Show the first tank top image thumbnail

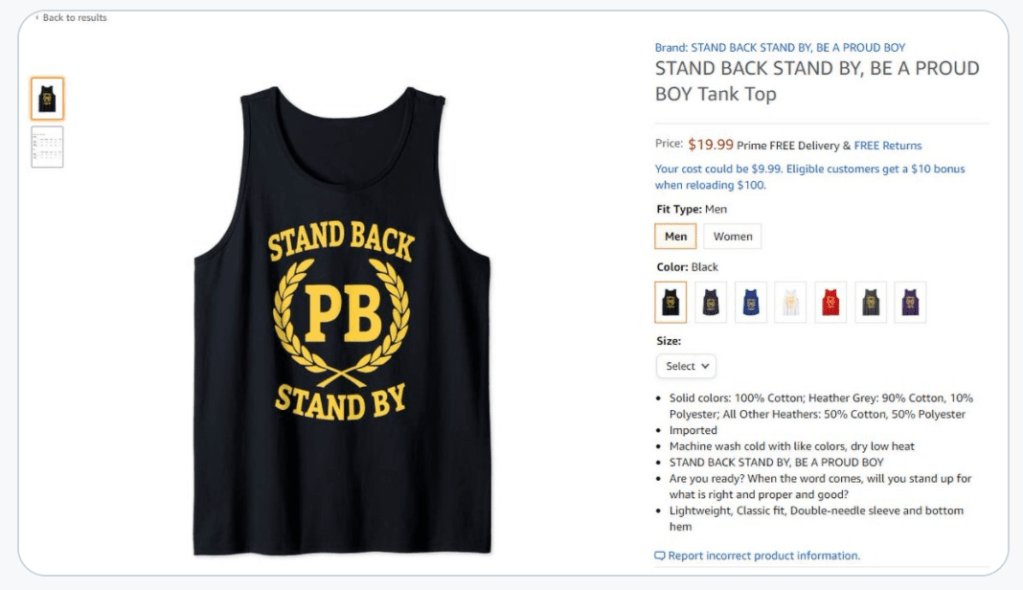tap(47, 98)
